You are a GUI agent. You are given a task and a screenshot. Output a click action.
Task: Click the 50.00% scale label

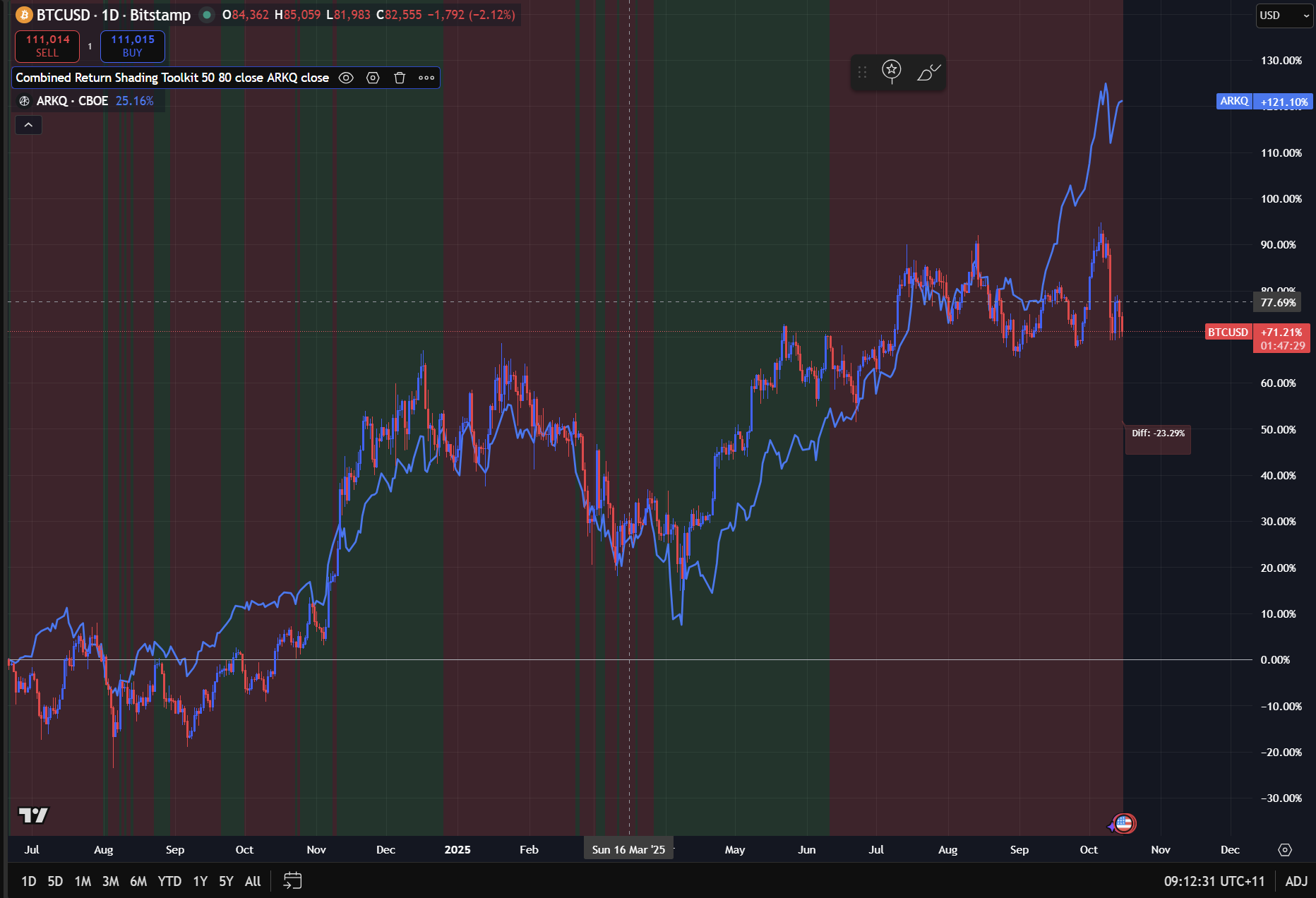[1279, 430]
